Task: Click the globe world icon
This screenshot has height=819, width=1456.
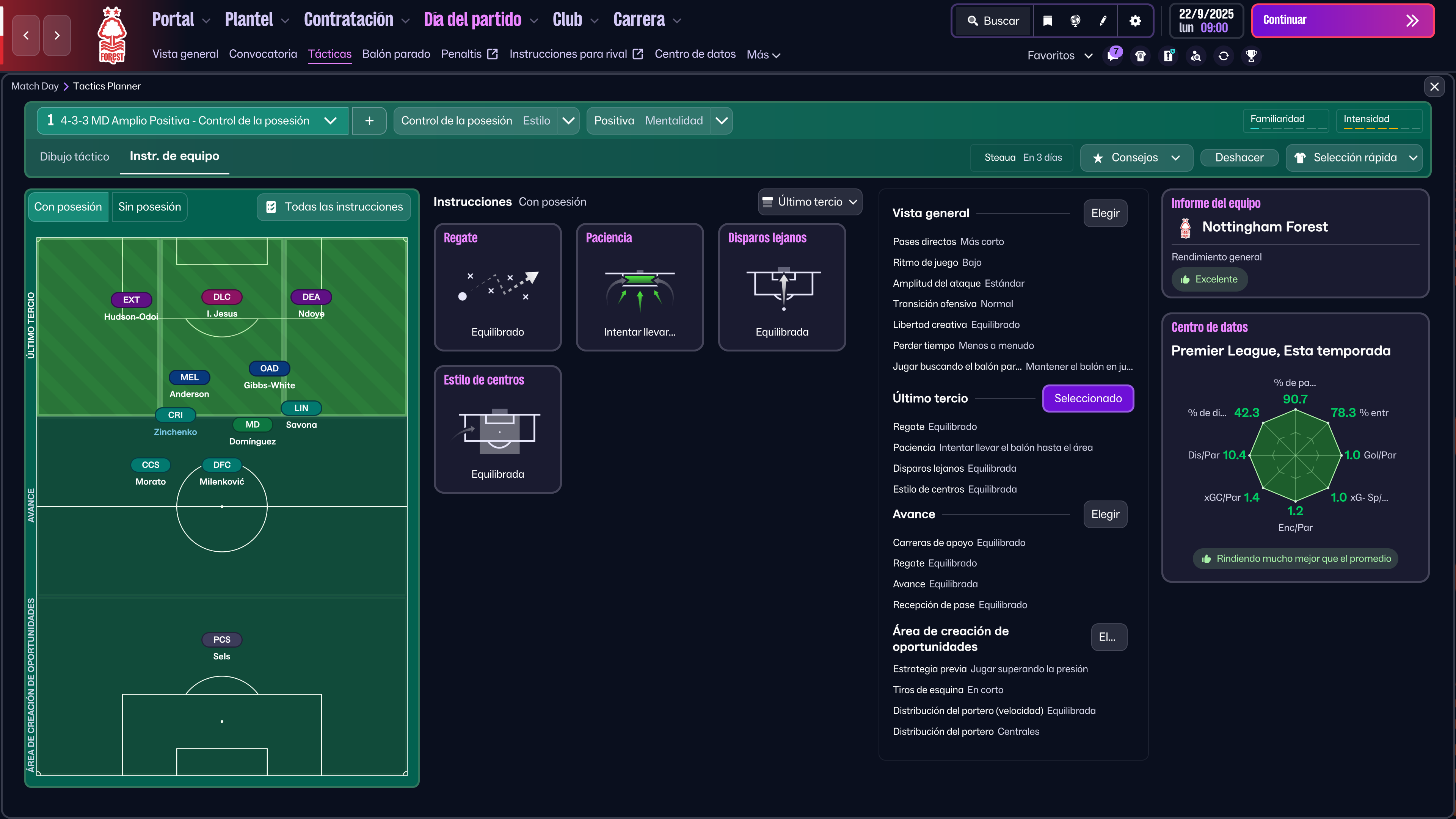Action: tap(1075, 21)
